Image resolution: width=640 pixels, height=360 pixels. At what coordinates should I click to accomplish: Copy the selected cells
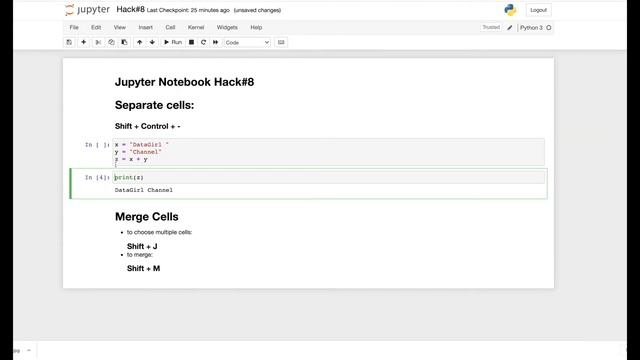[111, 42]
